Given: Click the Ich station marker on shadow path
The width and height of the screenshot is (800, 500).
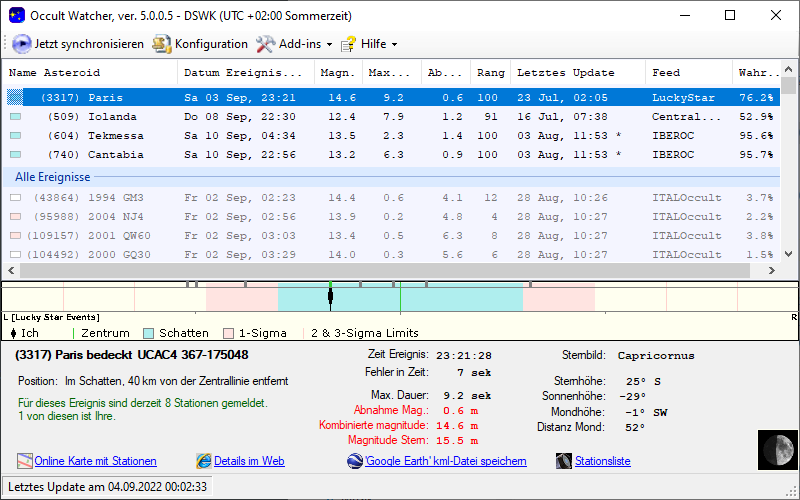Looking at the screenshot, I should tap(330, 296).
